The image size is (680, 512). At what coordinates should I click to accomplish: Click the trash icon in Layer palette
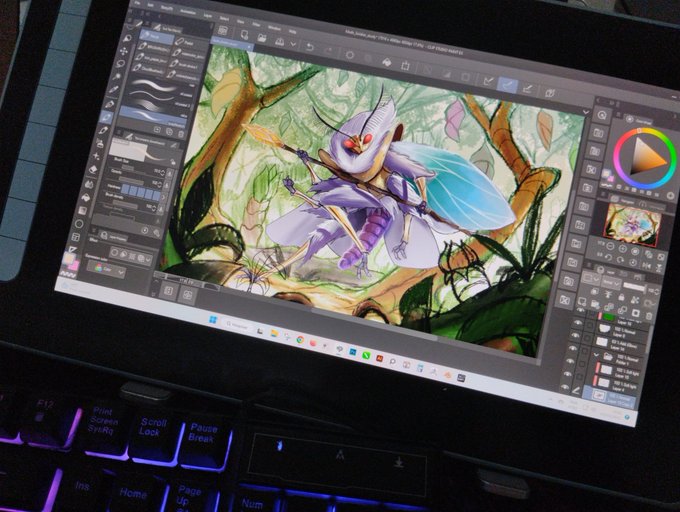[x=649, y=316]
